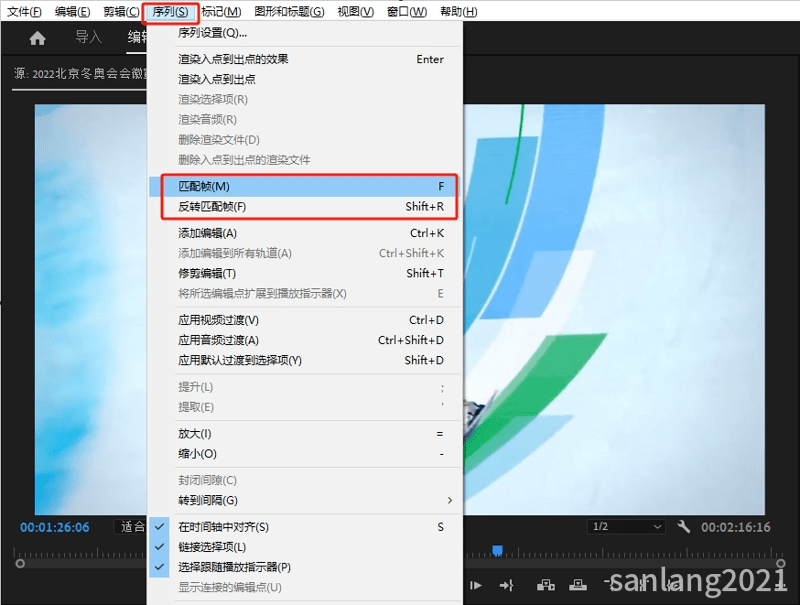This screenshot has width=800, height=605.
Task: Click greyed-out 提升 entry
Action: pyautogui.click(x=305, y=387)
